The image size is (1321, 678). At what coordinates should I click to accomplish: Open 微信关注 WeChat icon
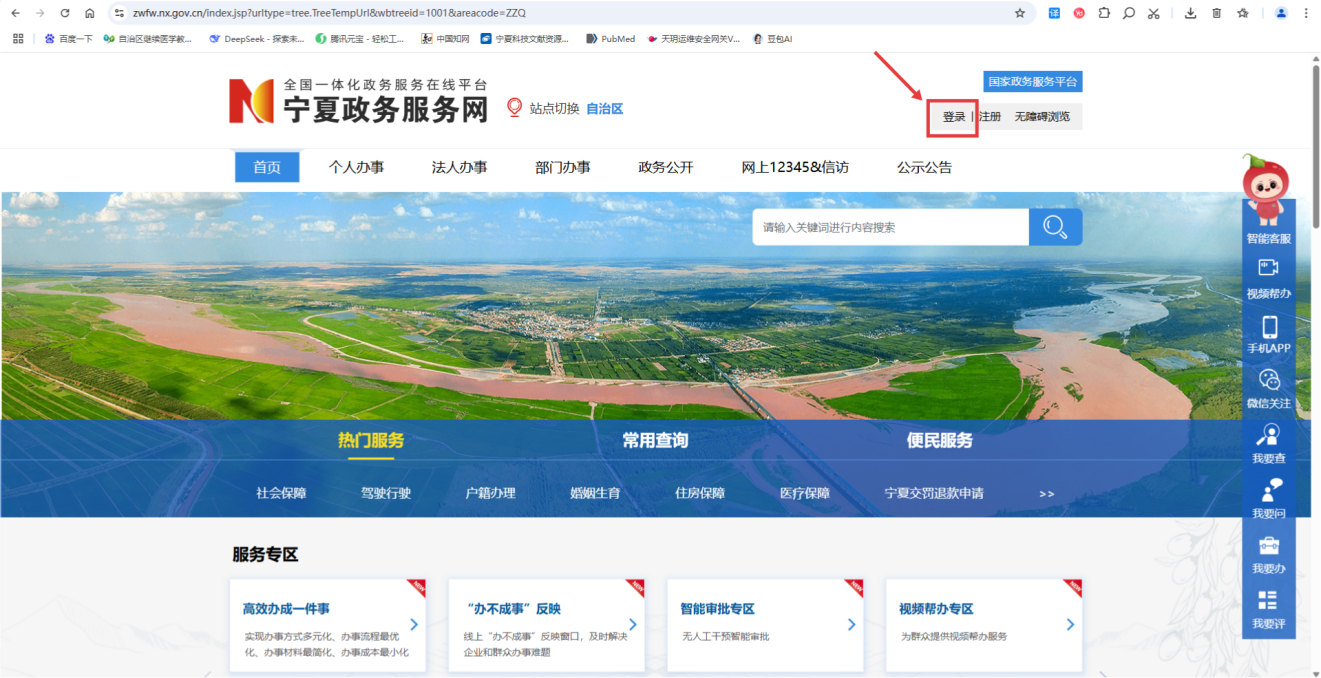(1268, 380)
